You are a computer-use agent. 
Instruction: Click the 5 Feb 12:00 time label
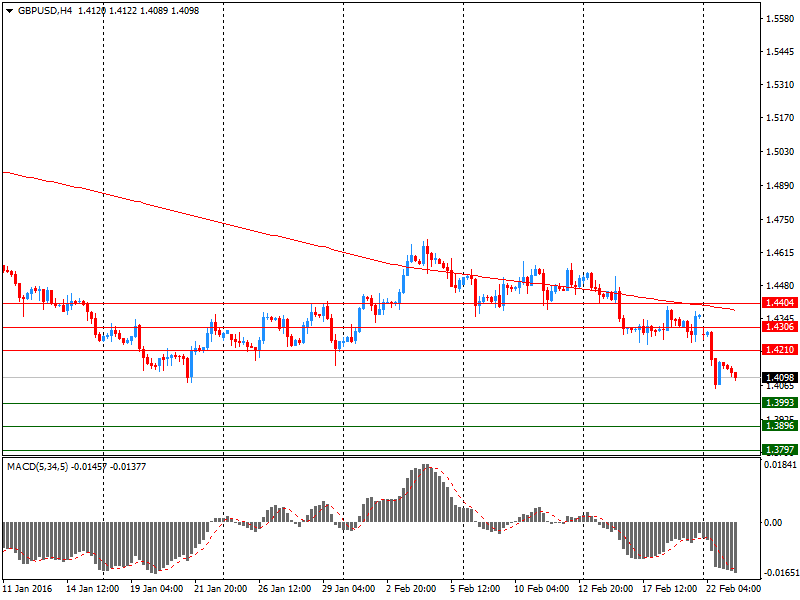(x=474, y=588)
